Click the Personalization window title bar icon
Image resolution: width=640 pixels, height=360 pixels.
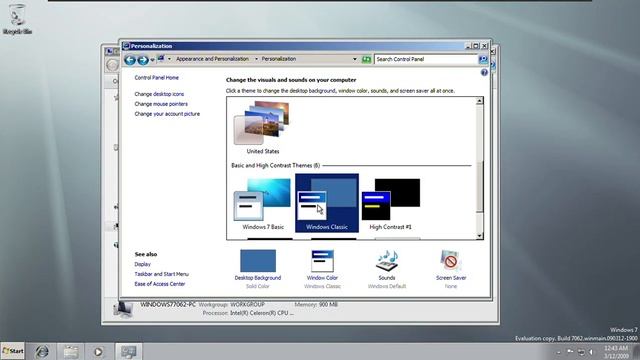pos(126,46)
